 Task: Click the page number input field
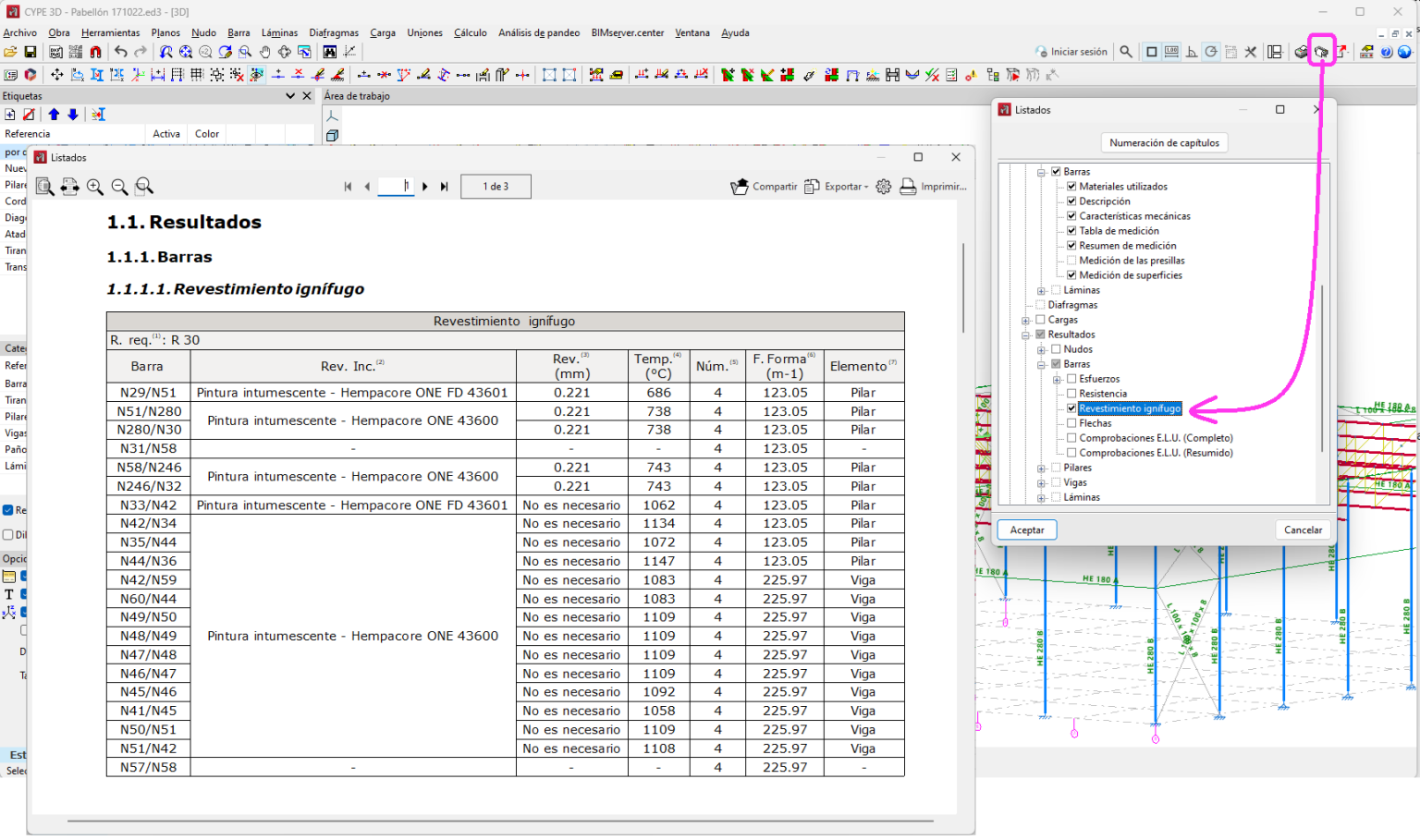coord(396,187)
